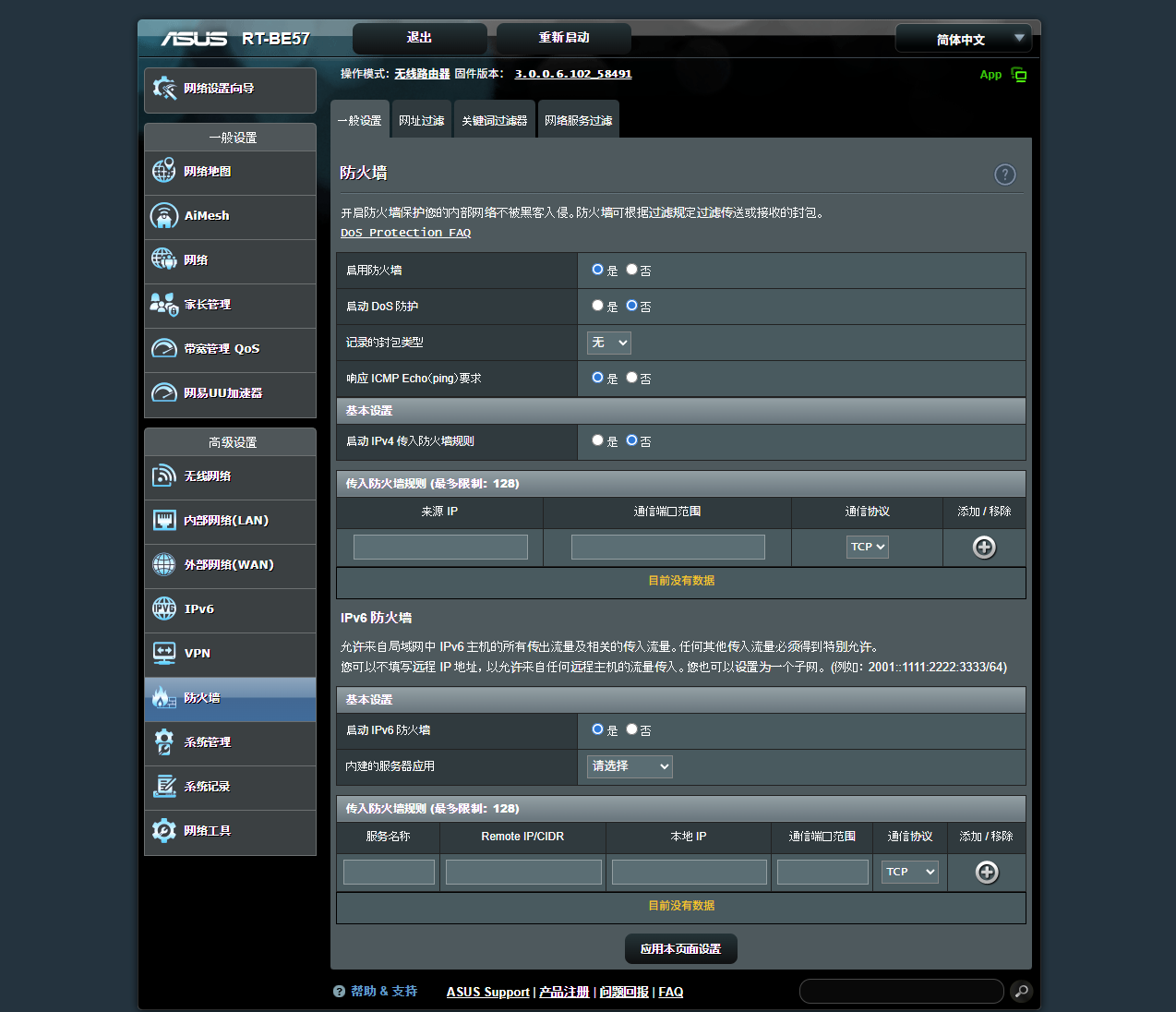Image resolution: width=1176 pixels, height=1012 pixels.
Task: Open the 简体中文 language dropdown
Action: point(963,39)
